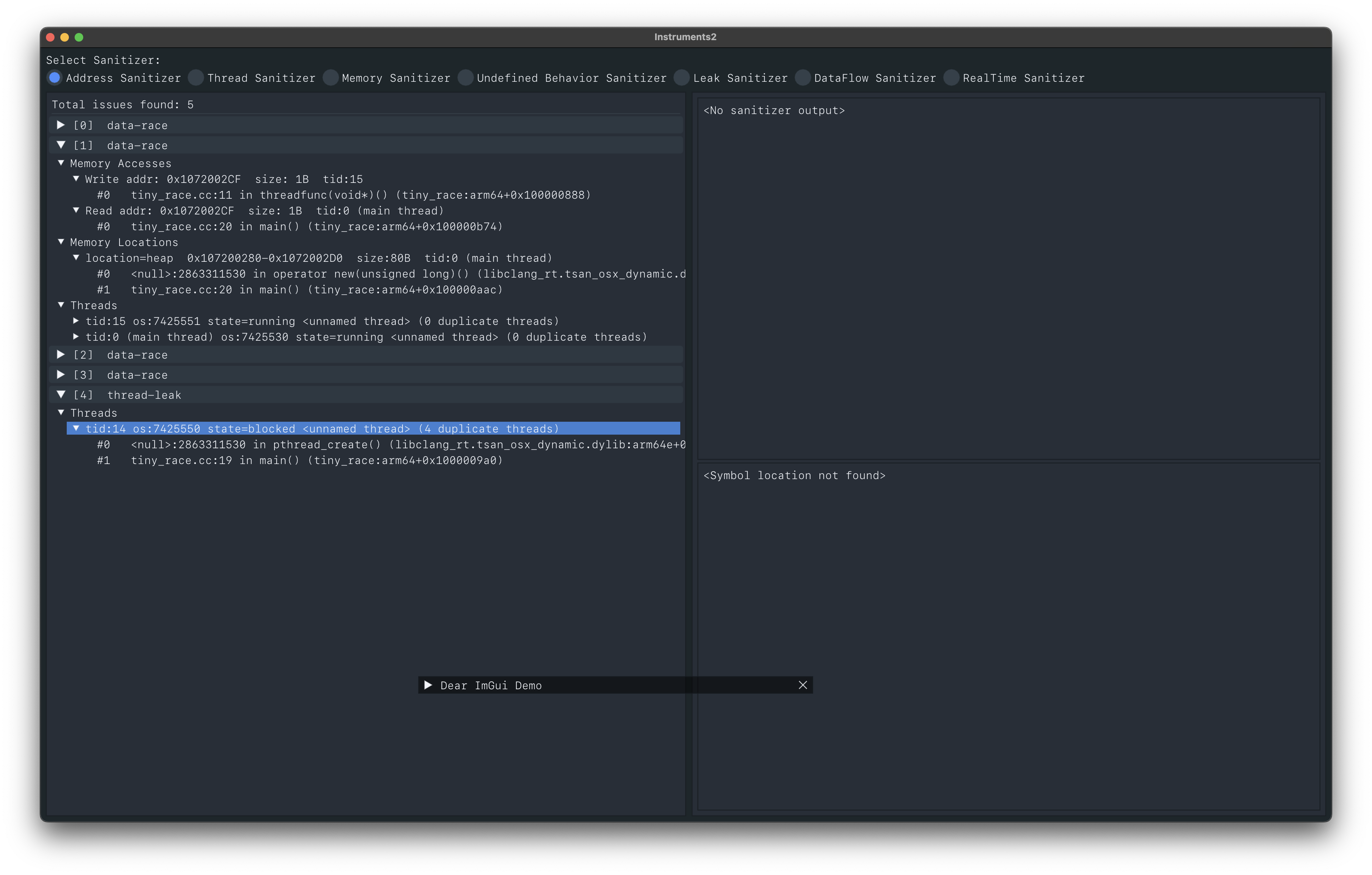The height and width of the screenshot is (875, 1372).
Task: Collapse the Memory Accesses node
Action: click(x=61, y=163)
